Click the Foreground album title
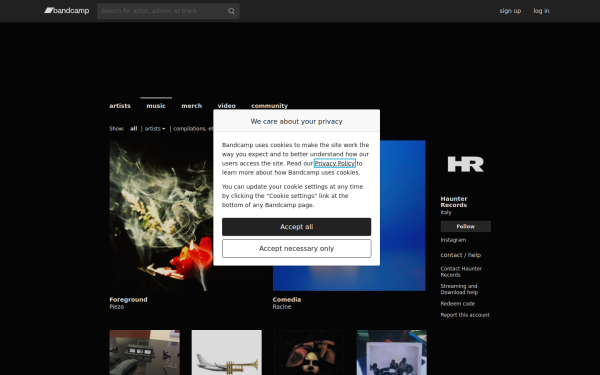This screenshot has height=375, width=600. coord(128,300)
